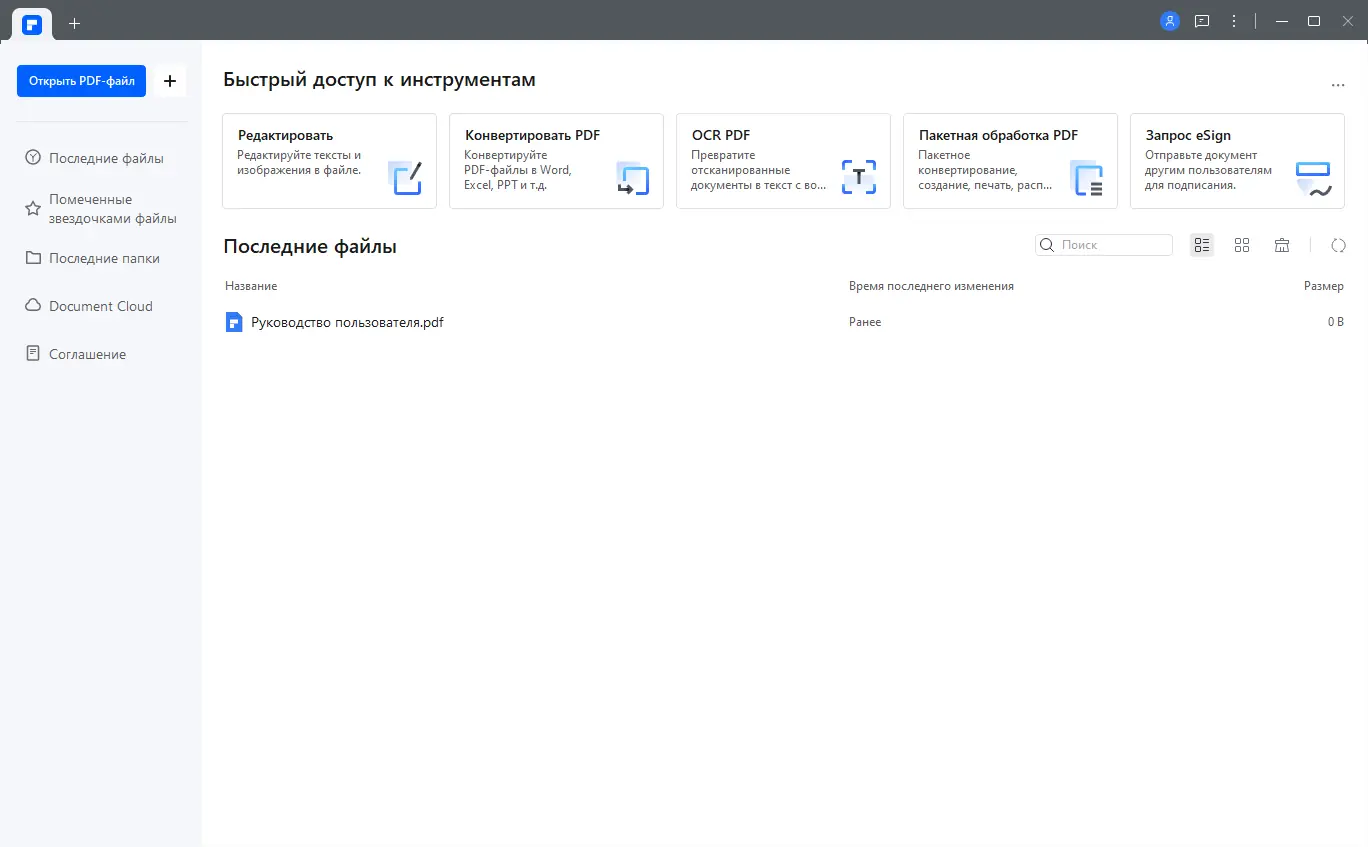Click the broom icon to clear recent files

point(1281,244)
